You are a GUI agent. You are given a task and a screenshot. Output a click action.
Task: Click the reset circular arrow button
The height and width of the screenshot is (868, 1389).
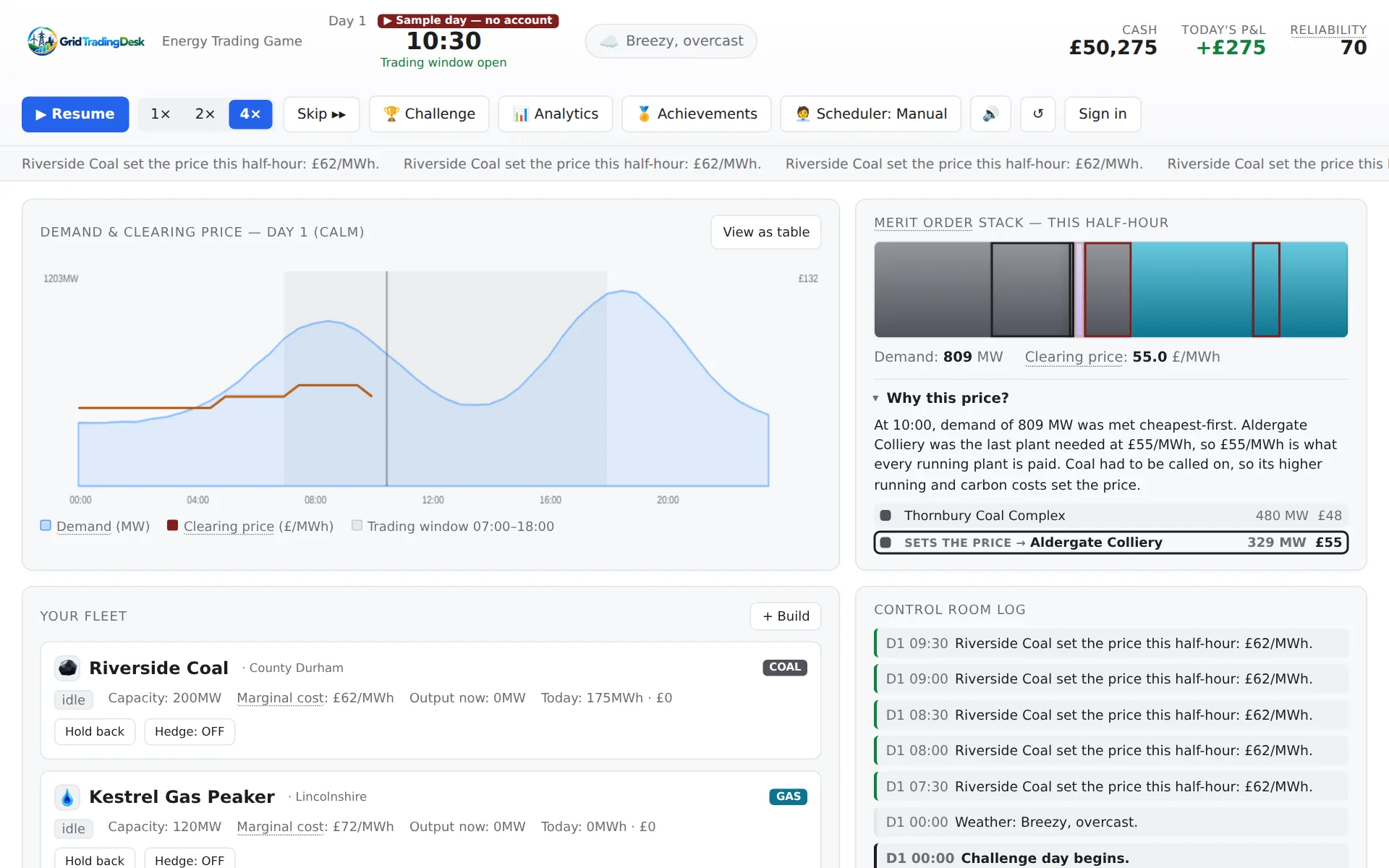[1038, 114]
